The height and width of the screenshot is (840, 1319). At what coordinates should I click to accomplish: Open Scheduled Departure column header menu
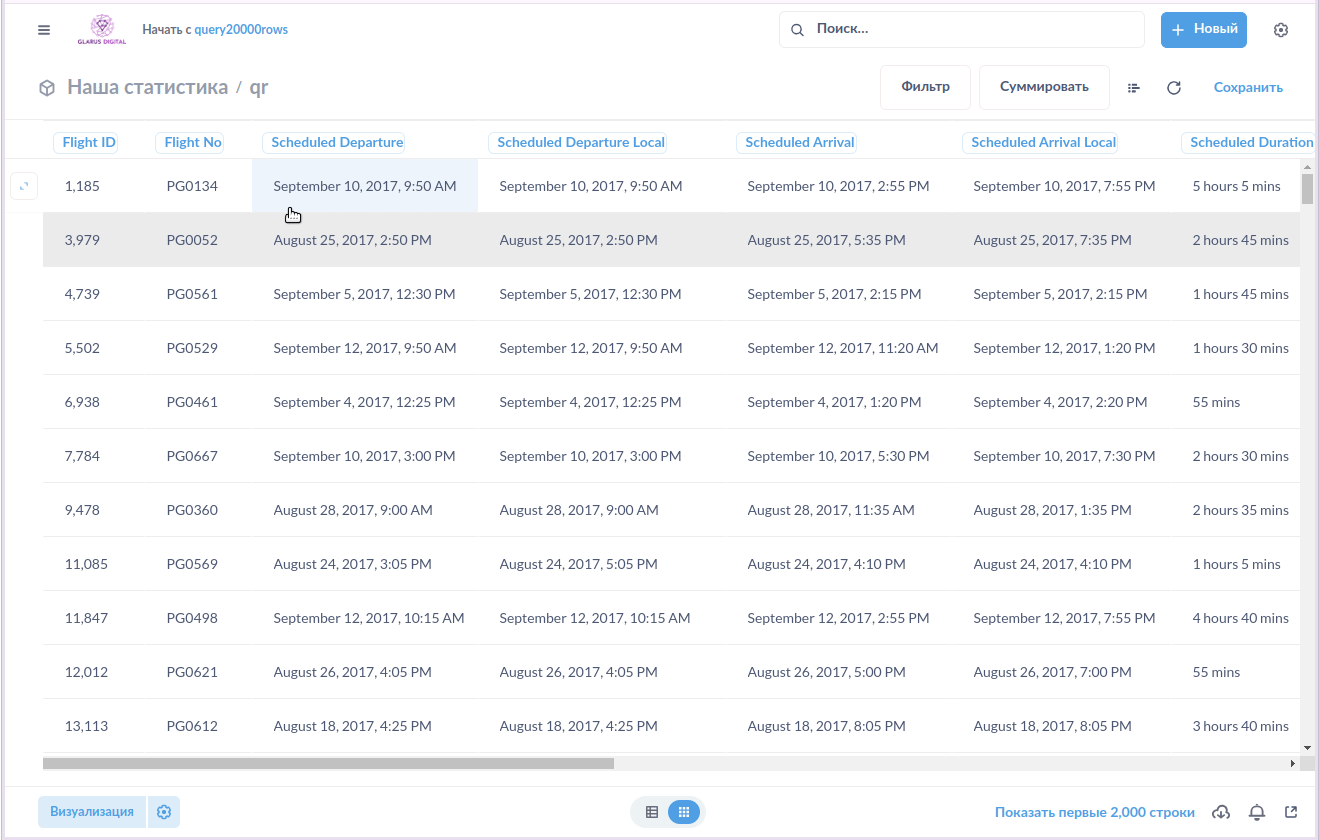[337, 142]
